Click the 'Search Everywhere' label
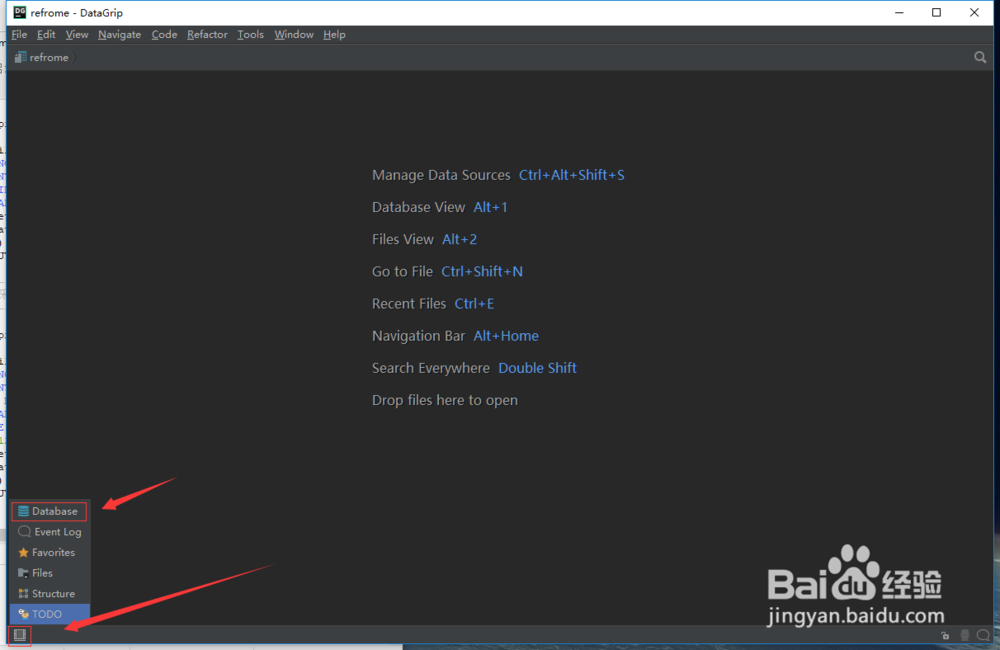This screenshot has height=650, width=1000. click(x=430, y=368)
